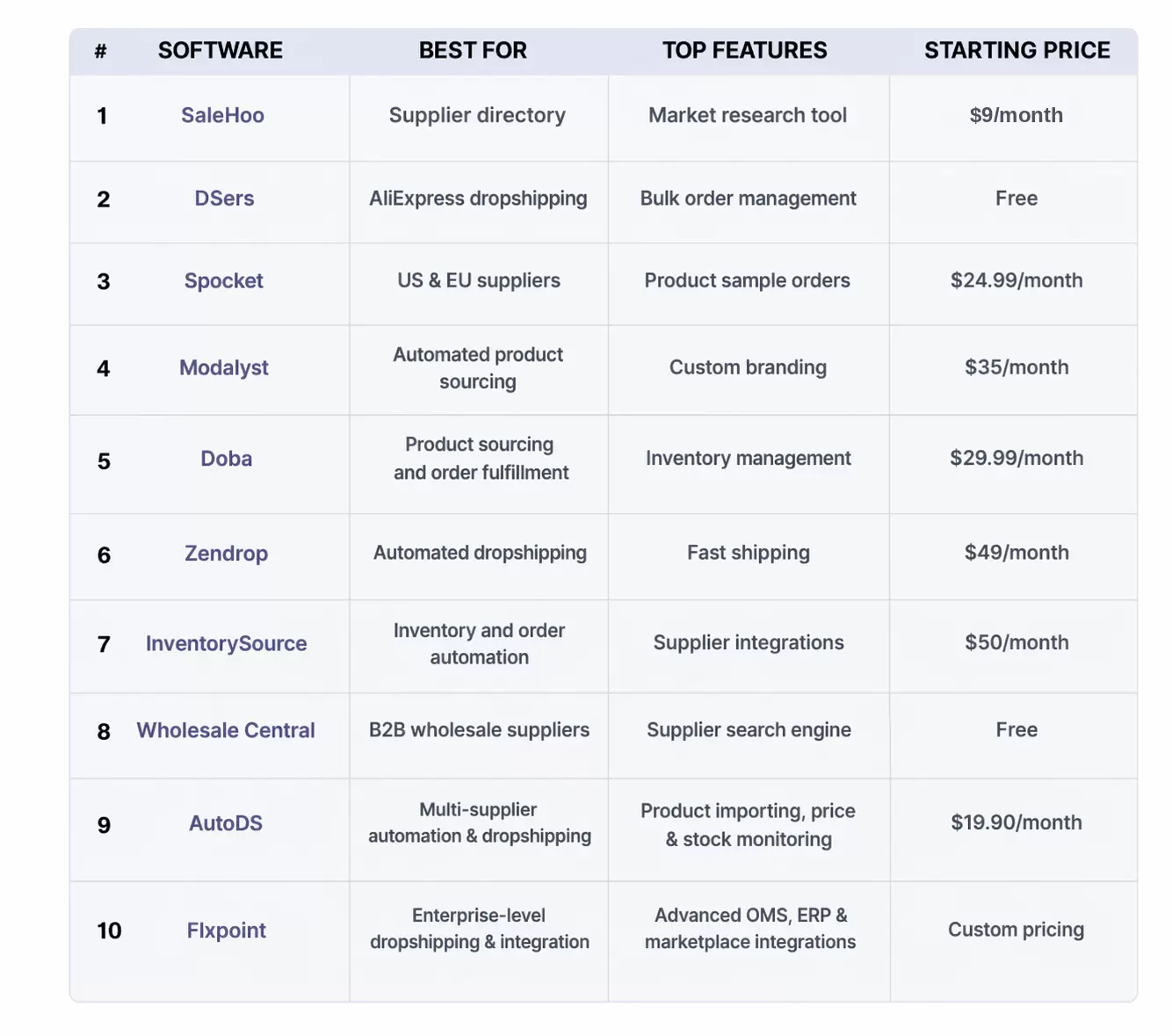Open the SaleHoo software link
This screenshot has height=1036, width=1172.
[222, 115]
